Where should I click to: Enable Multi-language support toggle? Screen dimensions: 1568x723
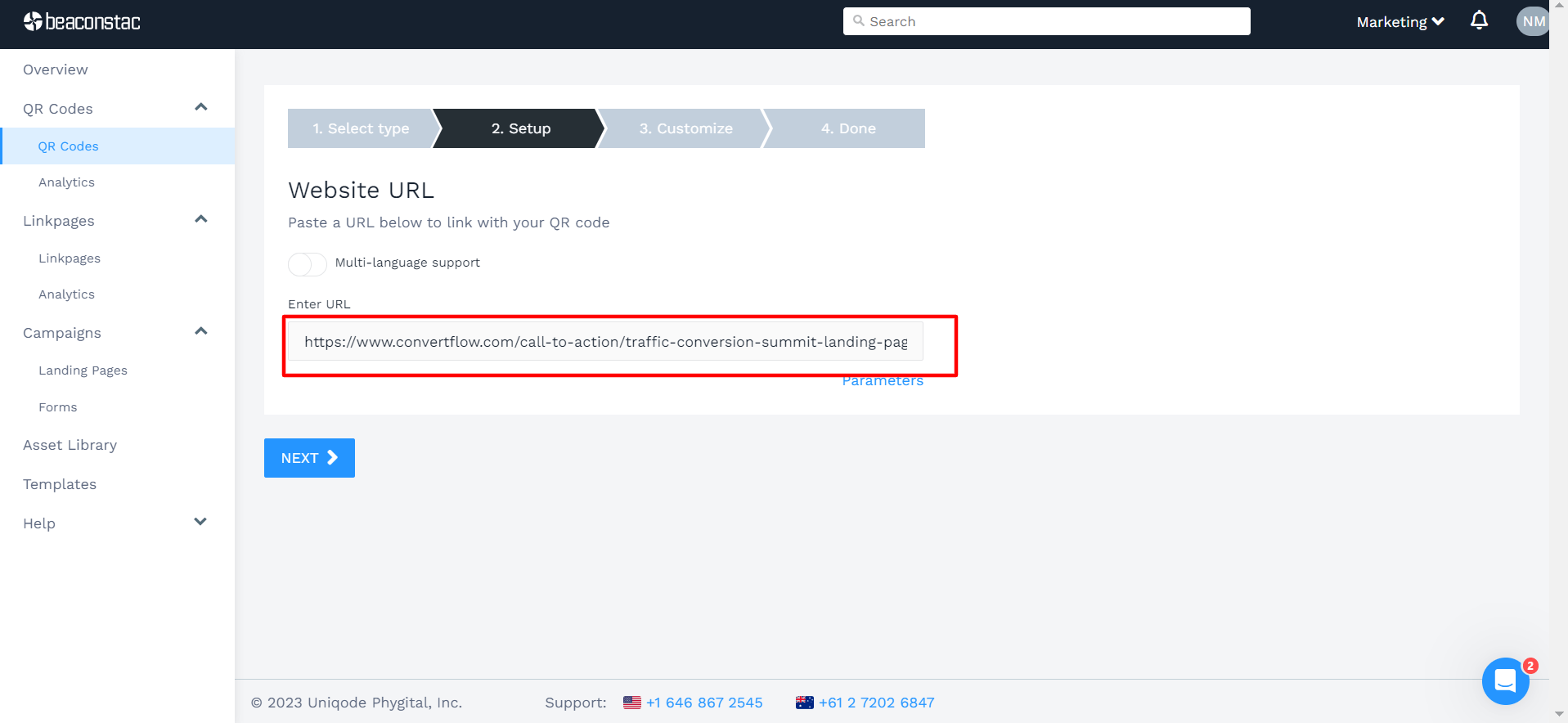[308, 264]
